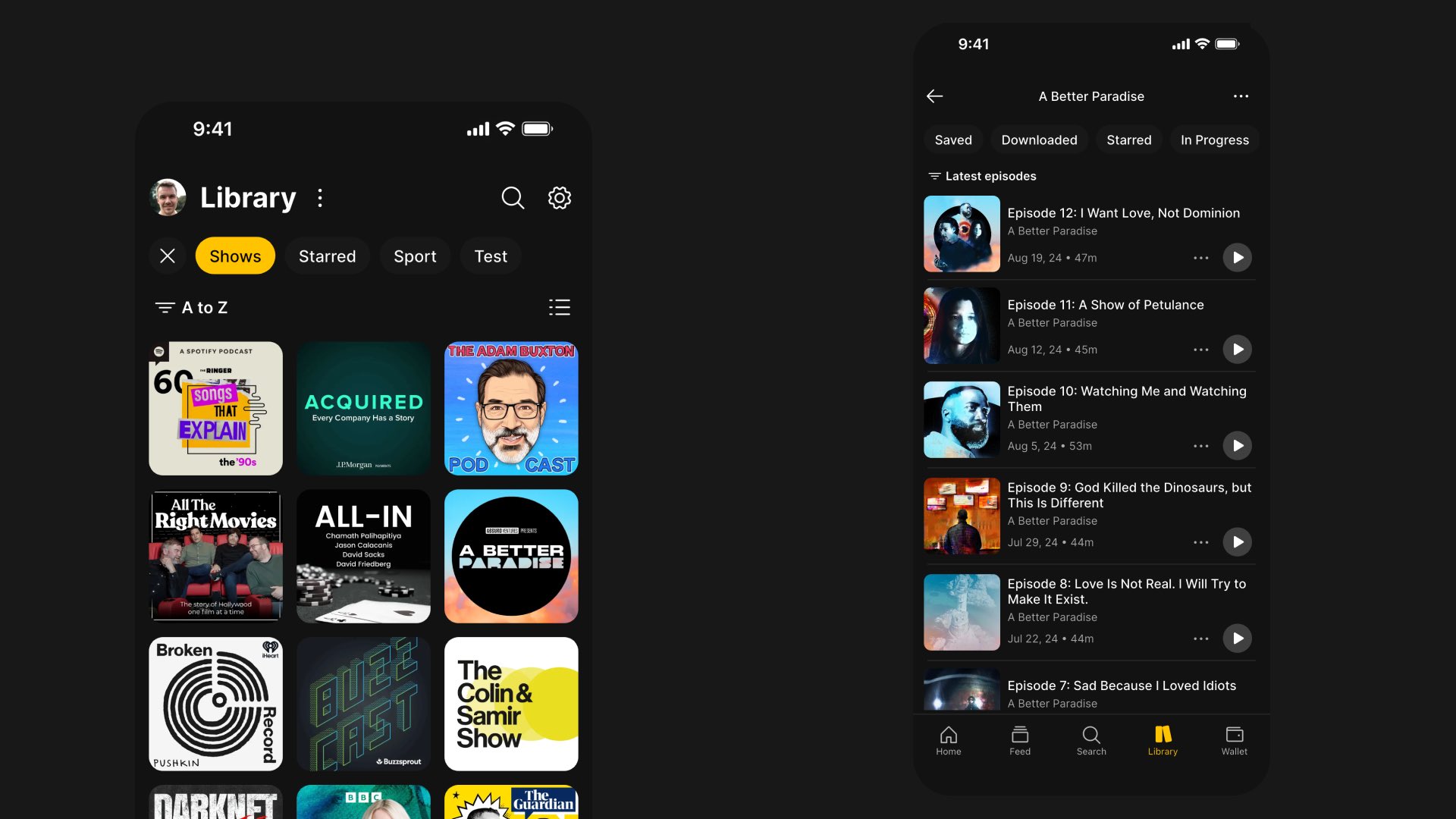Clear filters with the X chip

(x=168, y=256)
